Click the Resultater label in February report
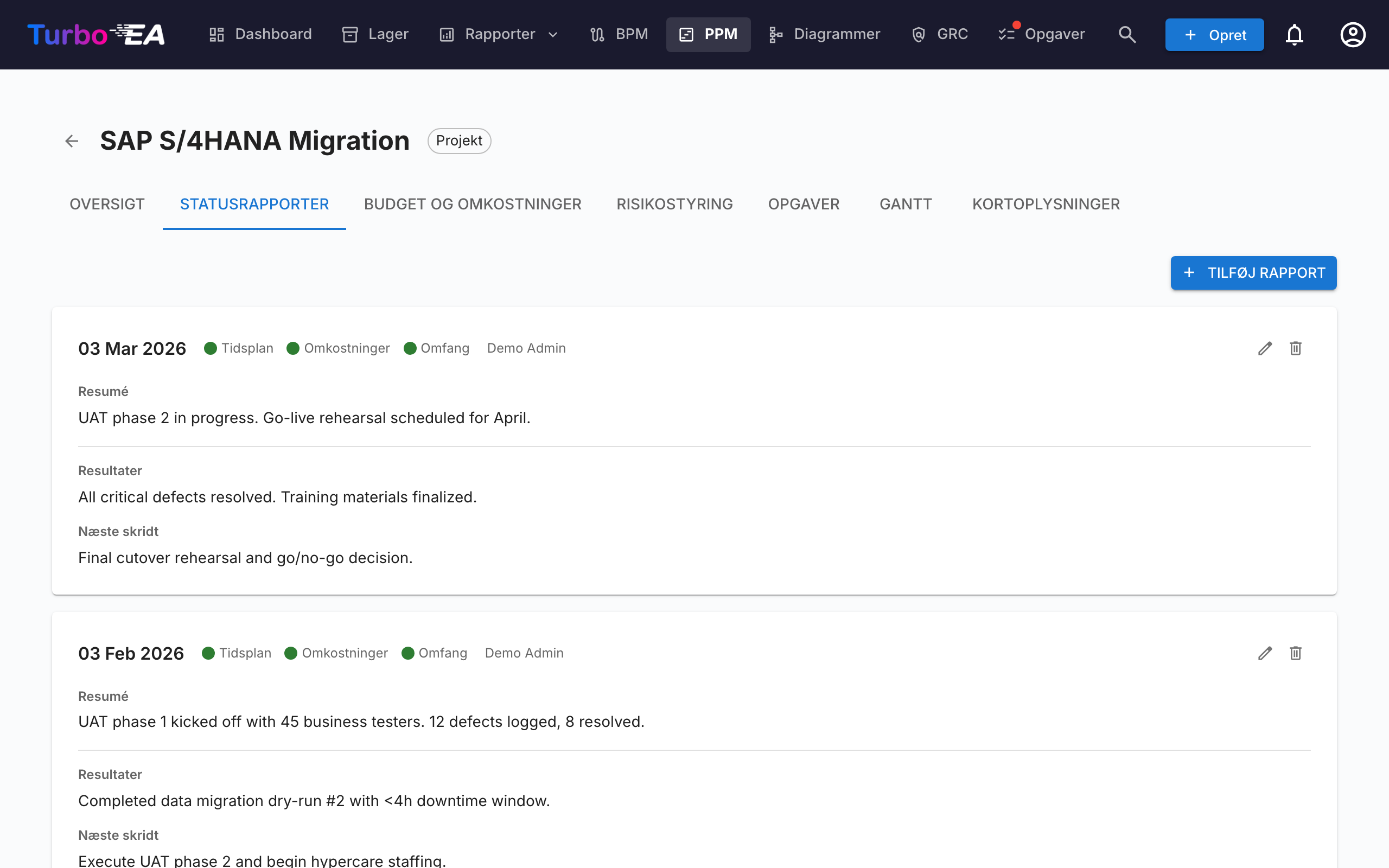1389x868 pixels. click(110, 775)
